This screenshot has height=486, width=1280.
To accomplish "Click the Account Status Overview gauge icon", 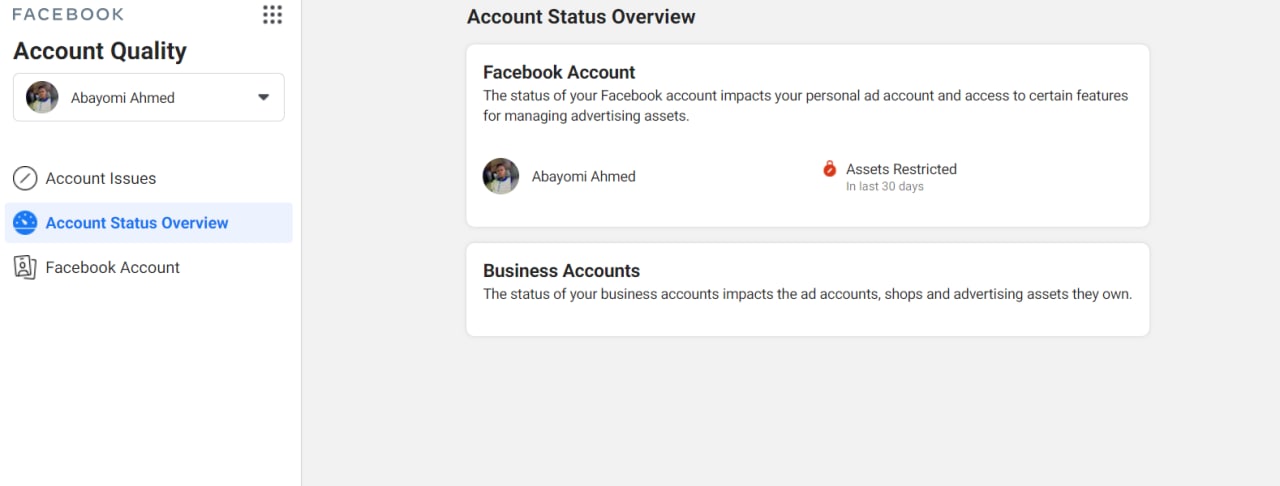I will pyautogui.click(x=25, y=223).
